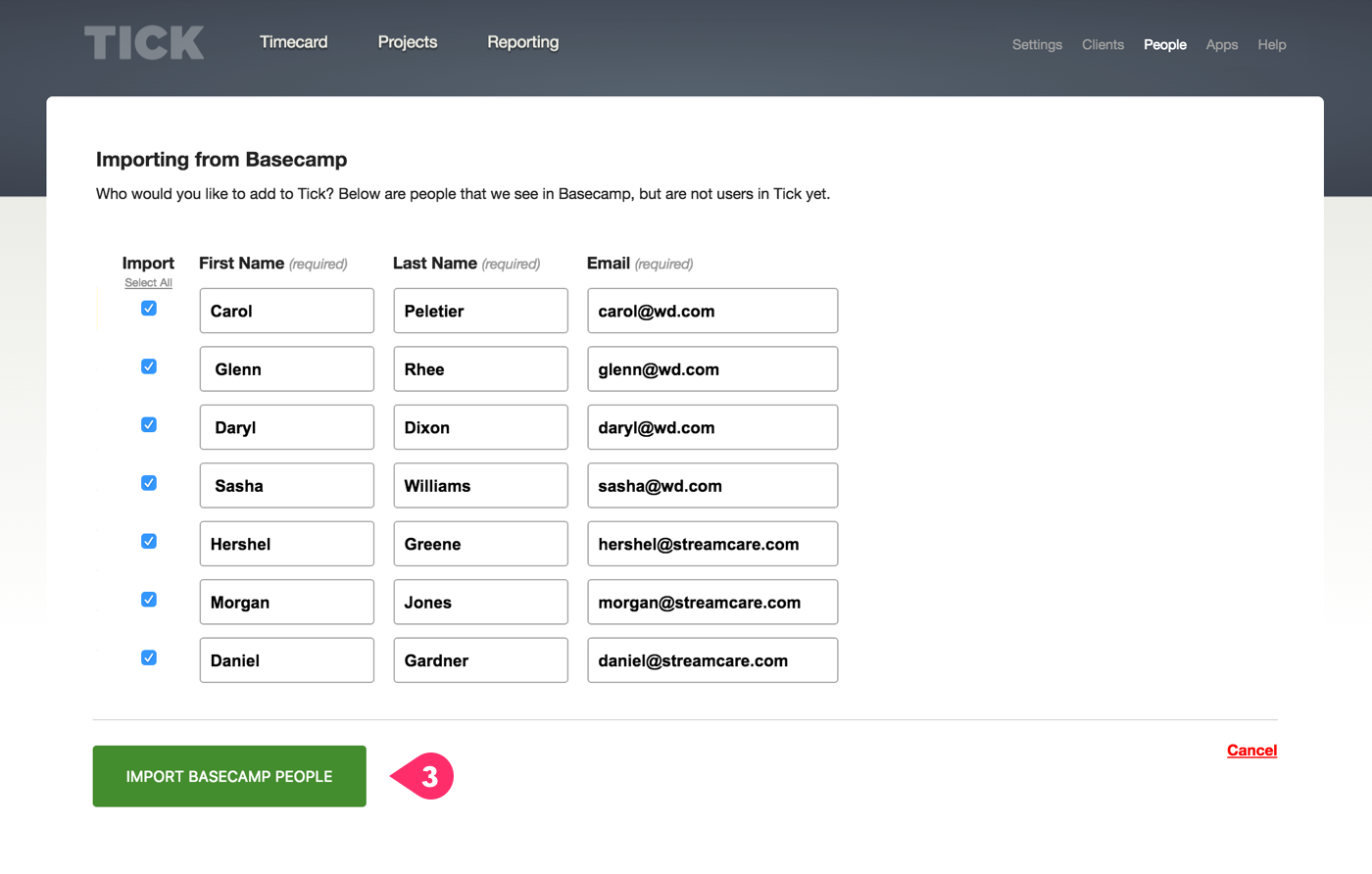Toggle Sasha Williams's import checkbox

pos(148,482)
